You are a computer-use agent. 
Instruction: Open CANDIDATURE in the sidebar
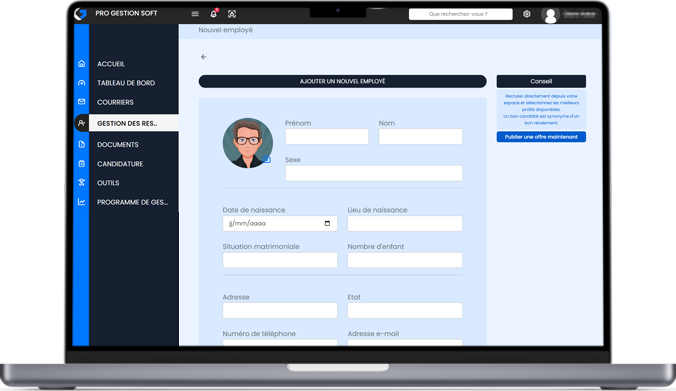point(120,164)
